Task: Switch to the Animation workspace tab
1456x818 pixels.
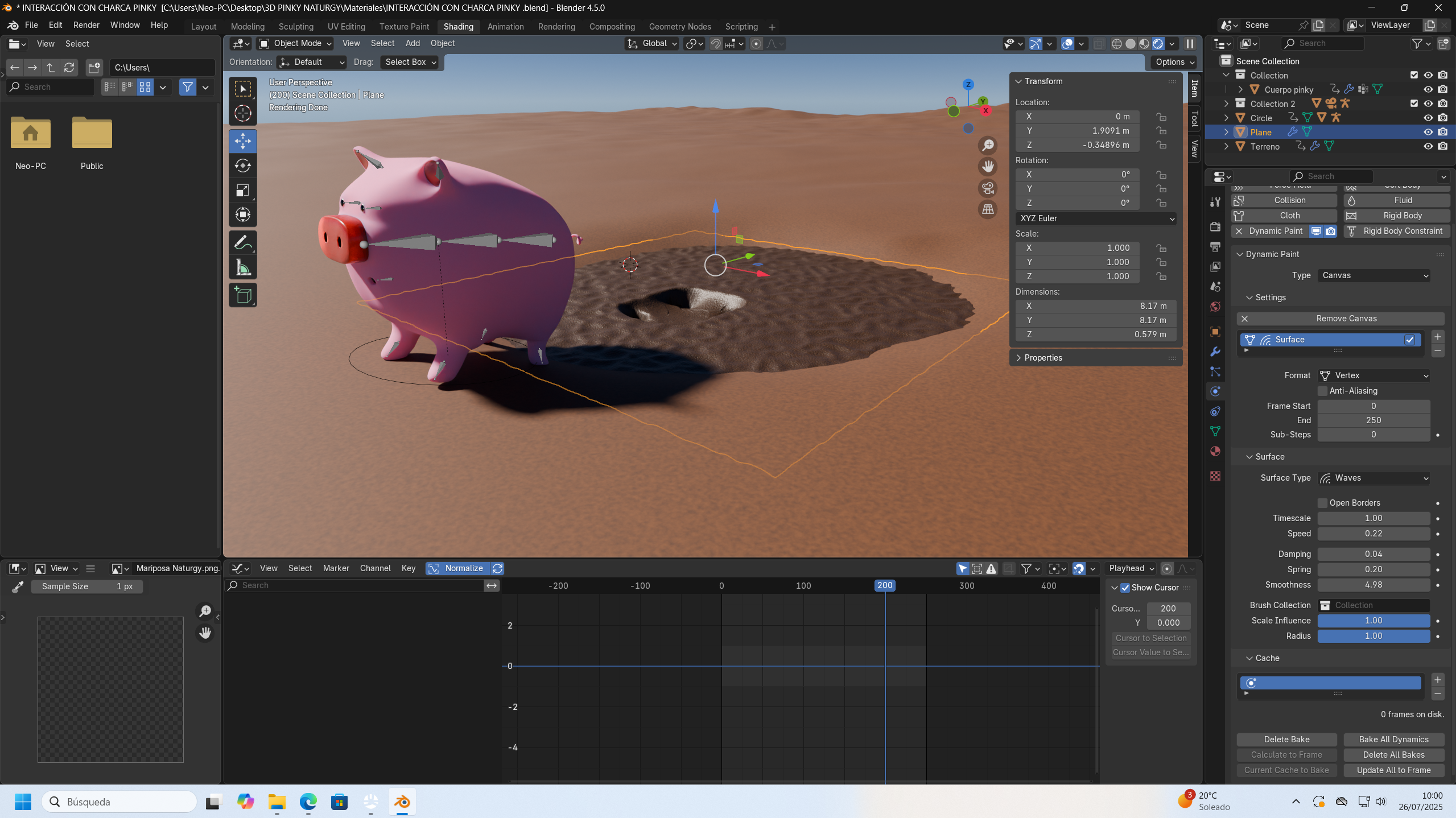Action: pyautogui.click(x=505, y=27)
